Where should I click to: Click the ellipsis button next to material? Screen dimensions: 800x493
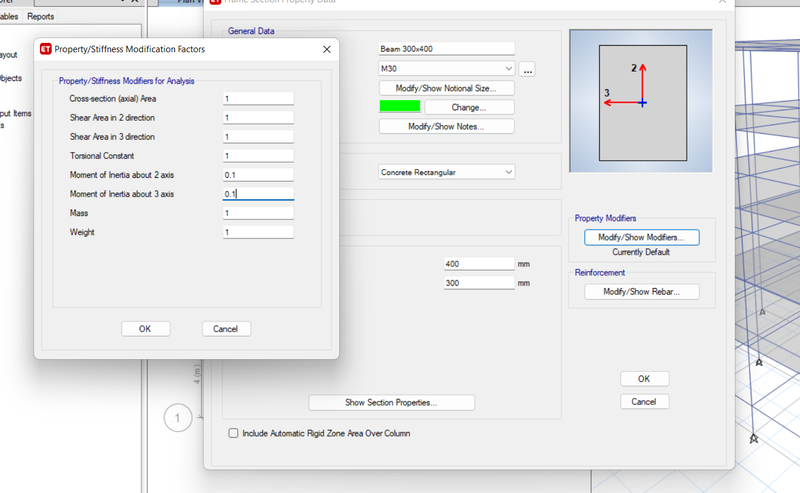[527, 69]
